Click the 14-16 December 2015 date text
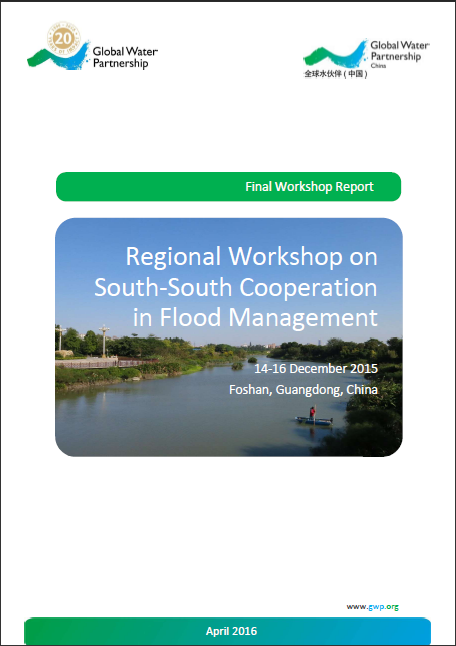The image size is (456, 646). click(316, 368)
